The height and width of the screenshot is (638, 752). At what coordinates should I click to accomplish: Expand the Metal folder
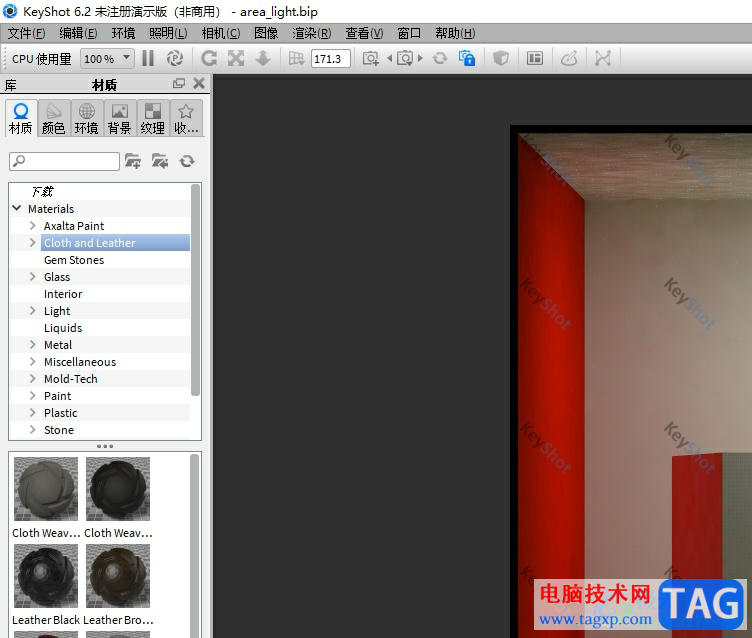tap(33, 345)
